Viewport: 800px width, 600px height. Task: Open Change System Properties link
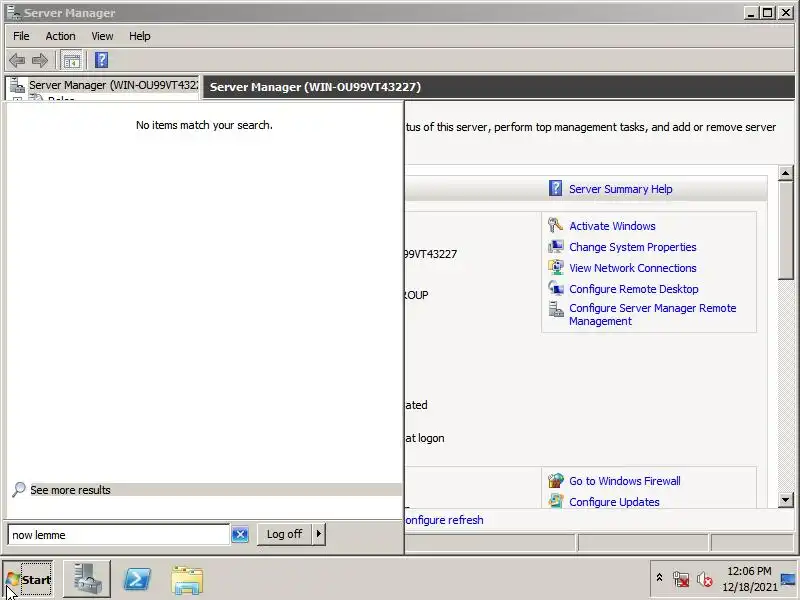633,247
